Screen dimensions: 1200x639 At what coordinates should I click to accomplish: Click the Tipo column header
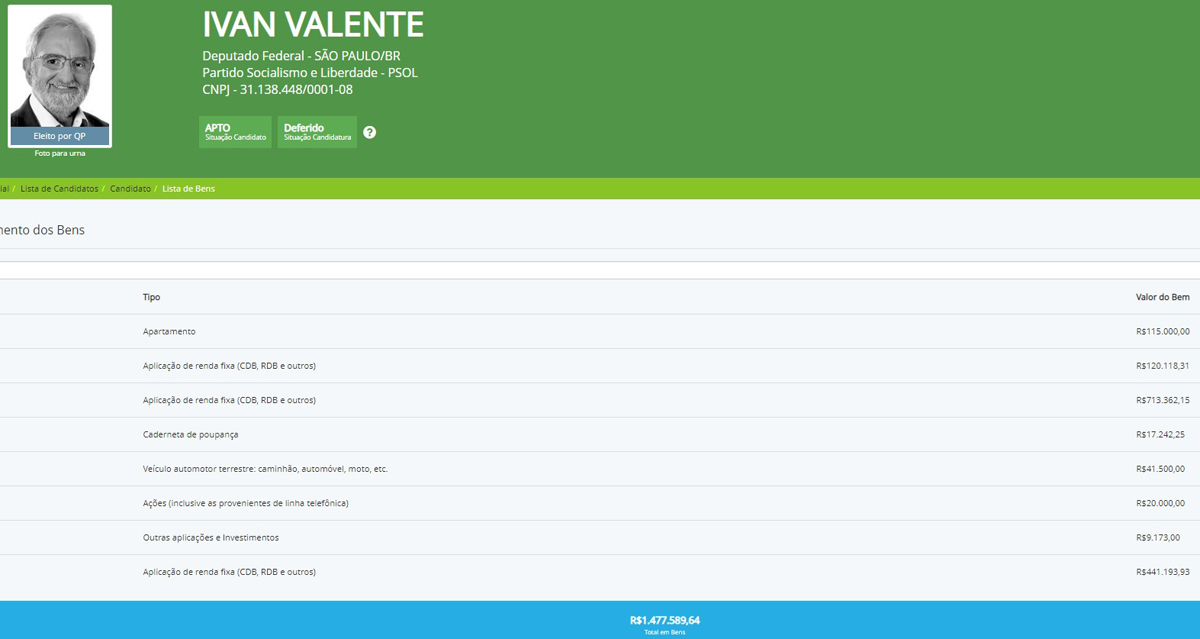[x=151, y=297]
